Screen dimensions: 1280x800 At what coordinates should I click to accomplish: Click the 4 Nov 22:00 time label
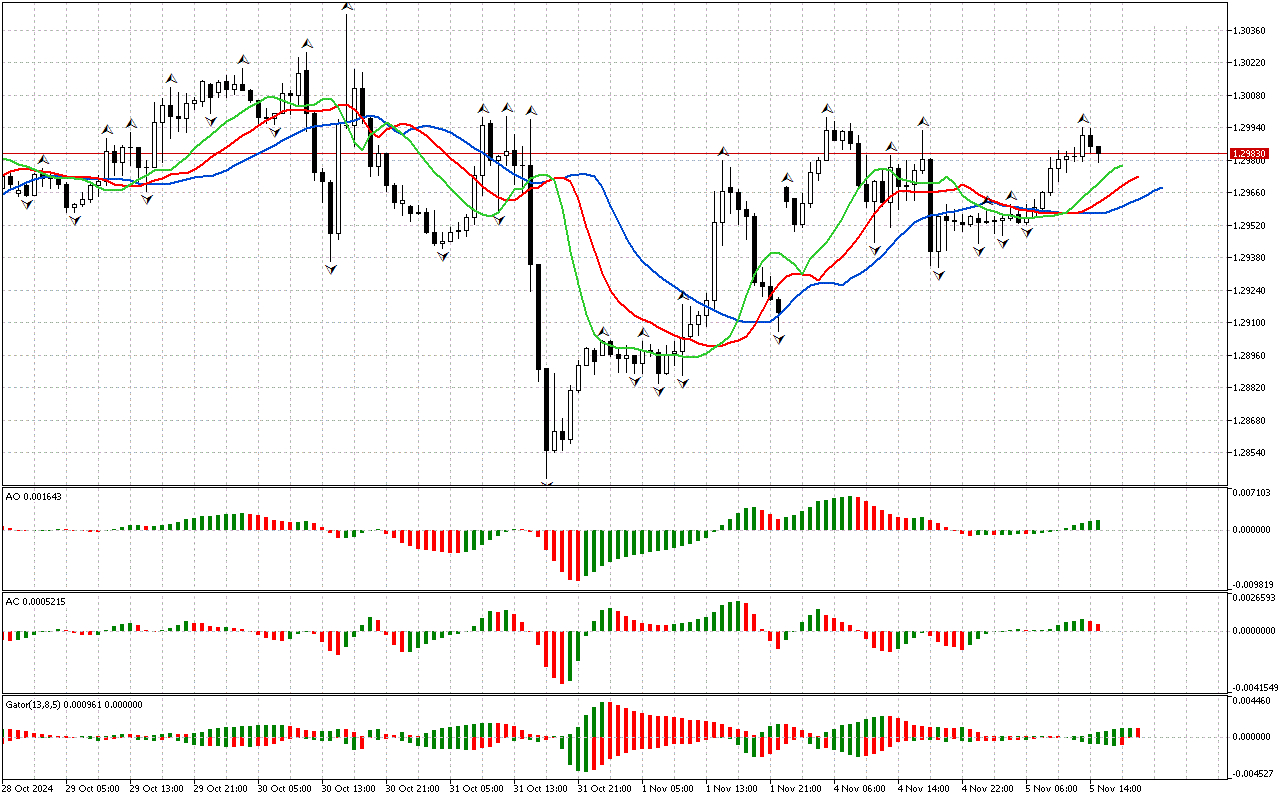[987, 788]
